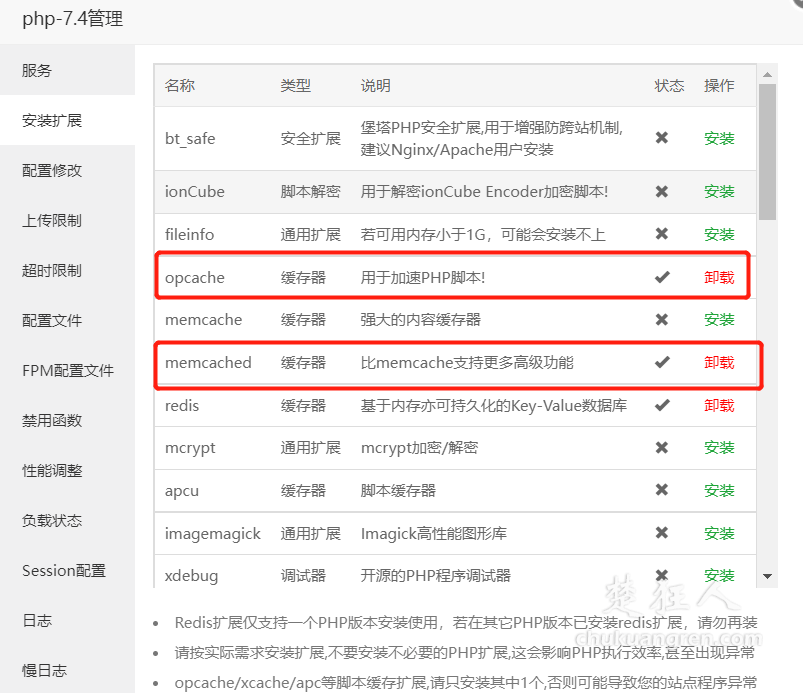
Task: Click the X status icon for imagemagick
Action: [x=661, y=533]
